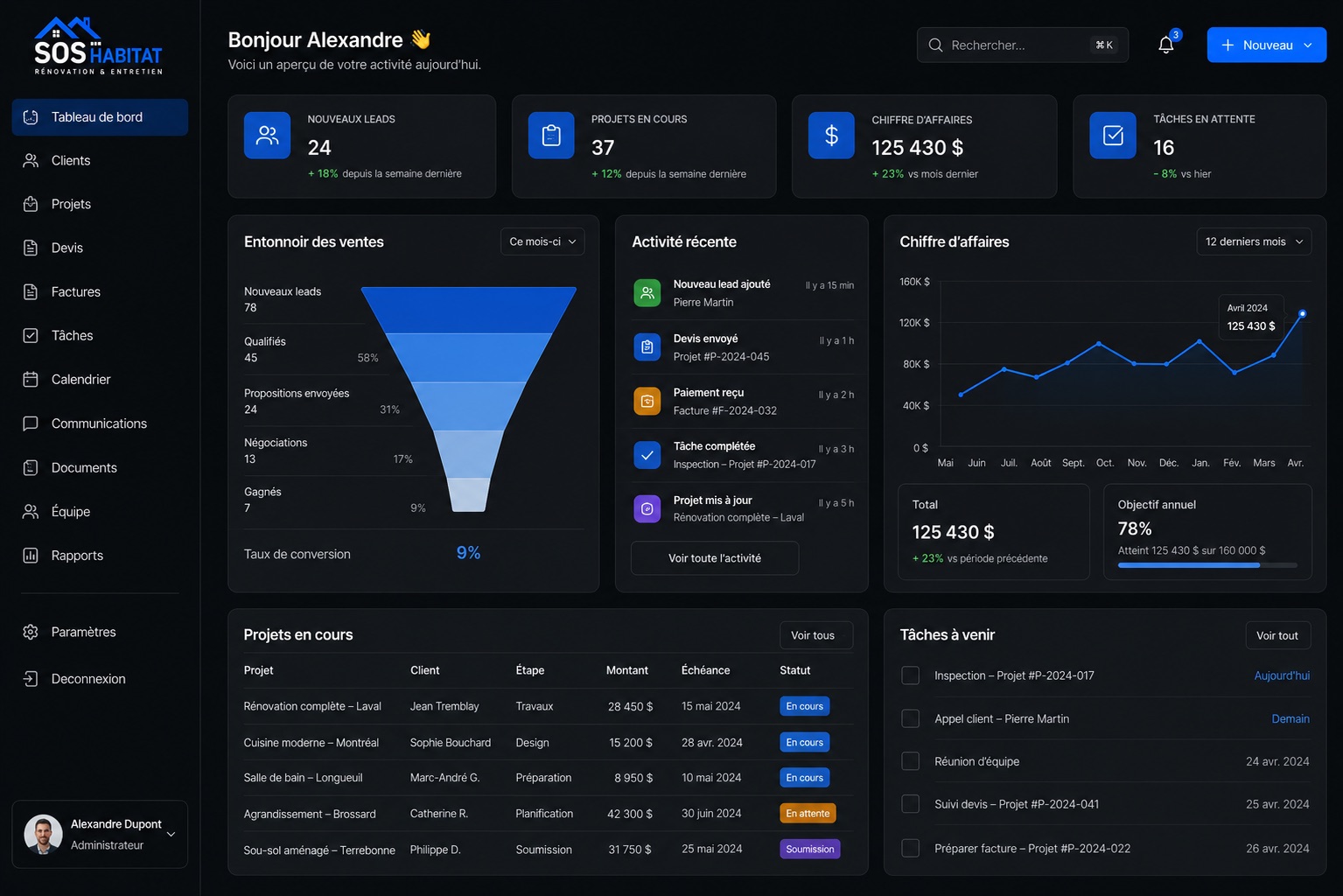The width and height of the screenshot is (1343, 896).
Task: Click the purple Projet mis à jour icon
Action: [647, 509]
